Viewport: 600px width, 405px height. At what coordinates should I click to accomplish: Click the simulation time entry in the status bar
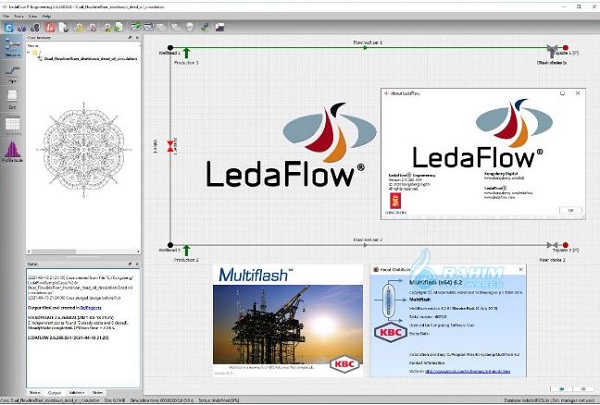tap(162, 400)
